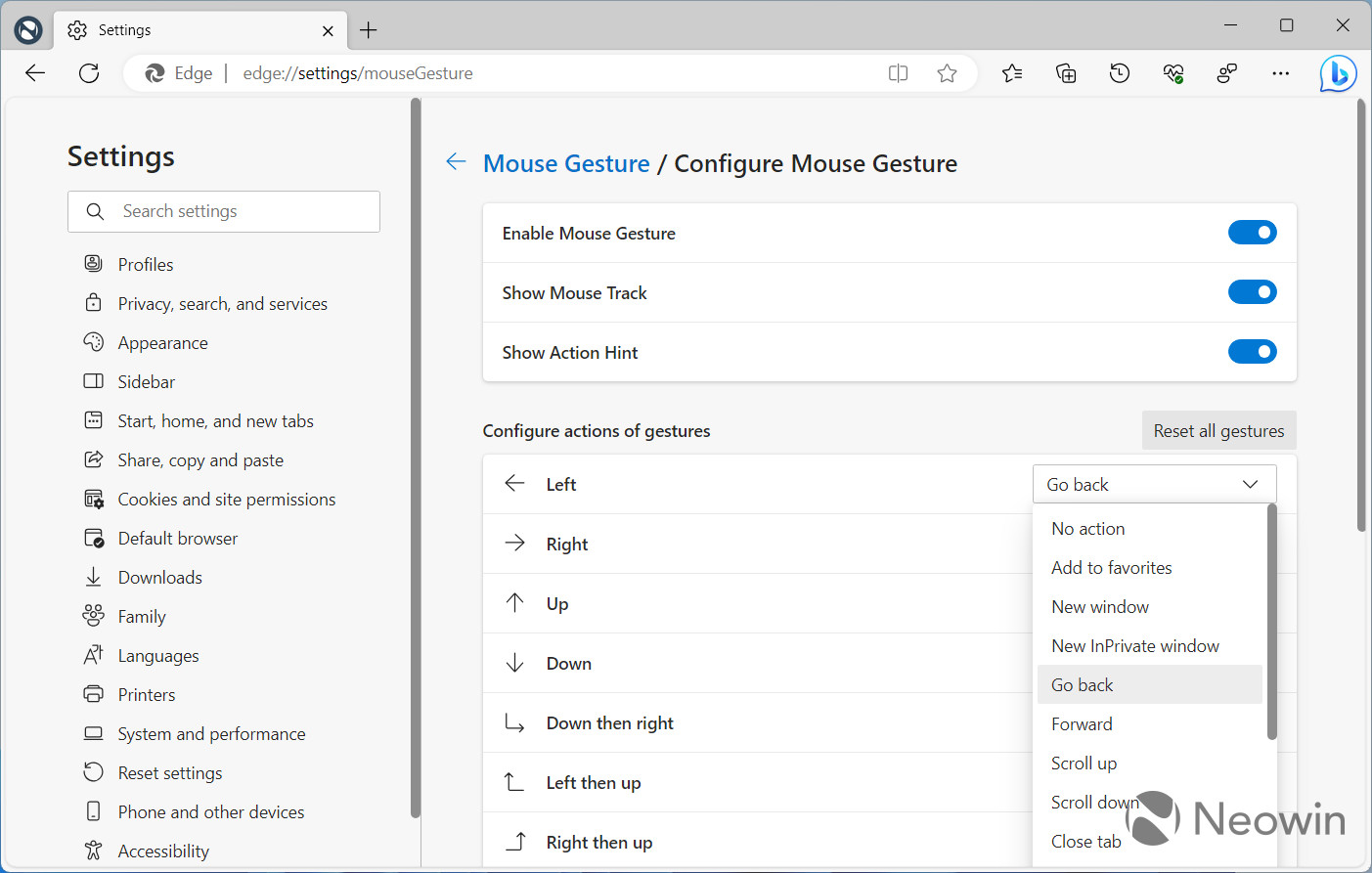Choose No action in the gesture dropdown

(x=1087, y=528)
